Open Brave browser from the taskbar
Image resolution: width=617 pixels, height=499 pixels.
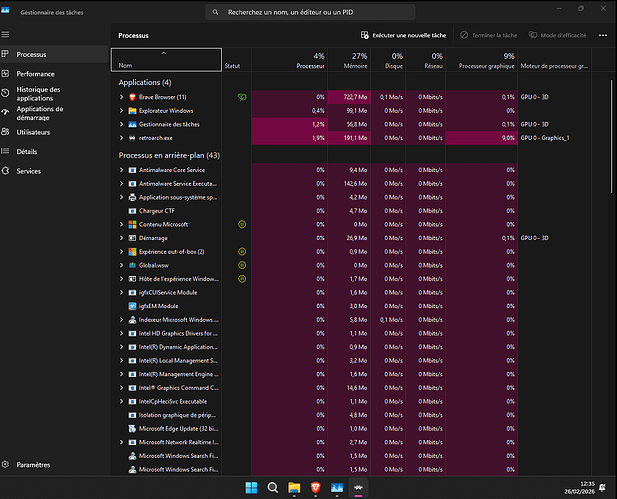coord(317,487)
